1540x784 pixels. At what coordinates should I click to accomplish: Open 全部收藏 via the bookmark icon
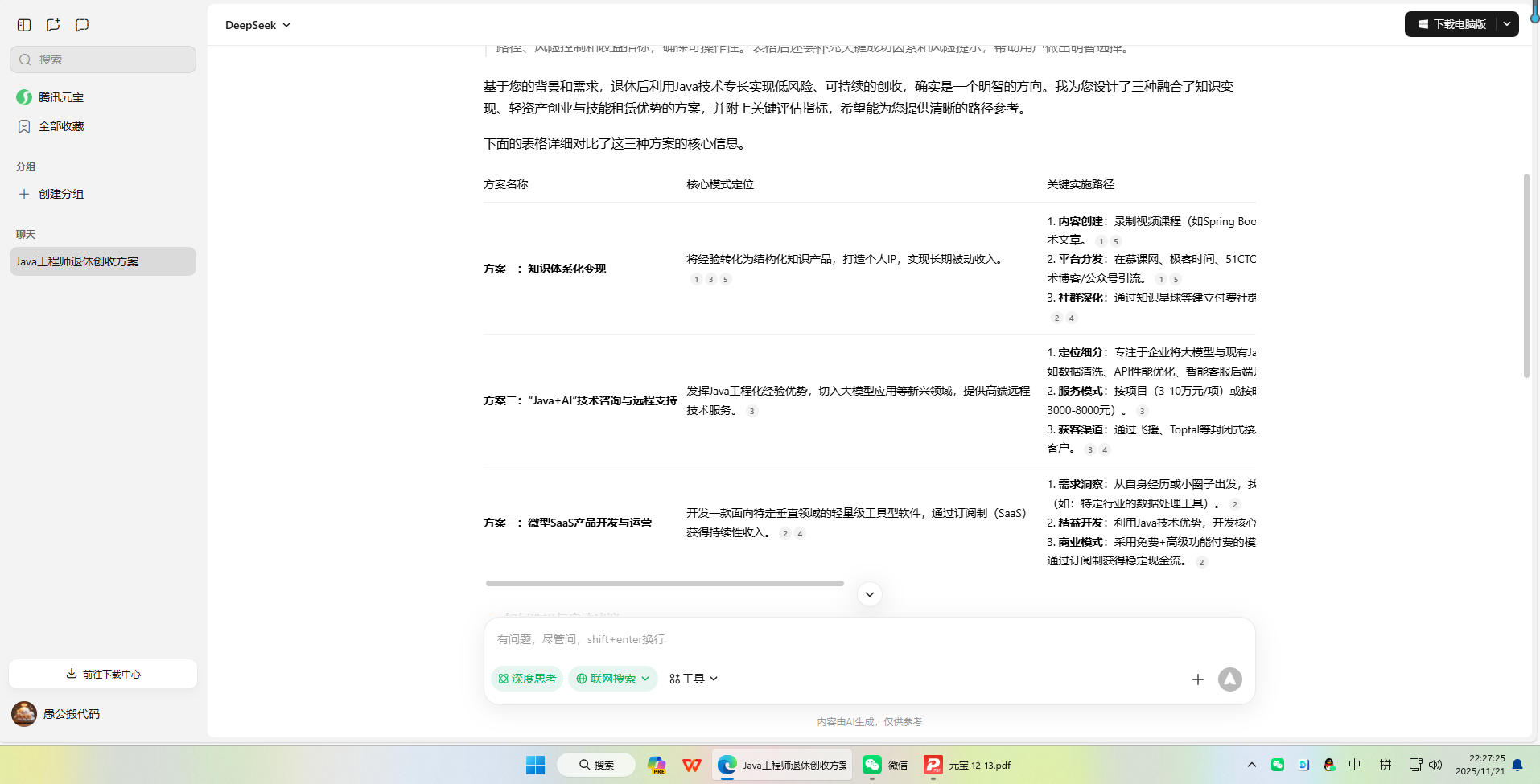tap(23, 125)
